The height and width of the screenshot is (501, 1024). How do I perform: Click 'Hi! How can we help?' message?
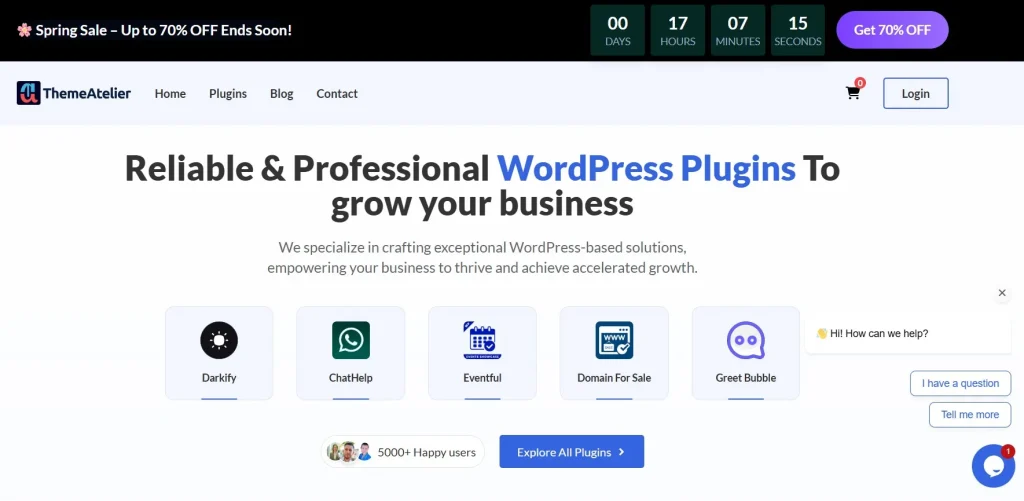tap(908, 333)
